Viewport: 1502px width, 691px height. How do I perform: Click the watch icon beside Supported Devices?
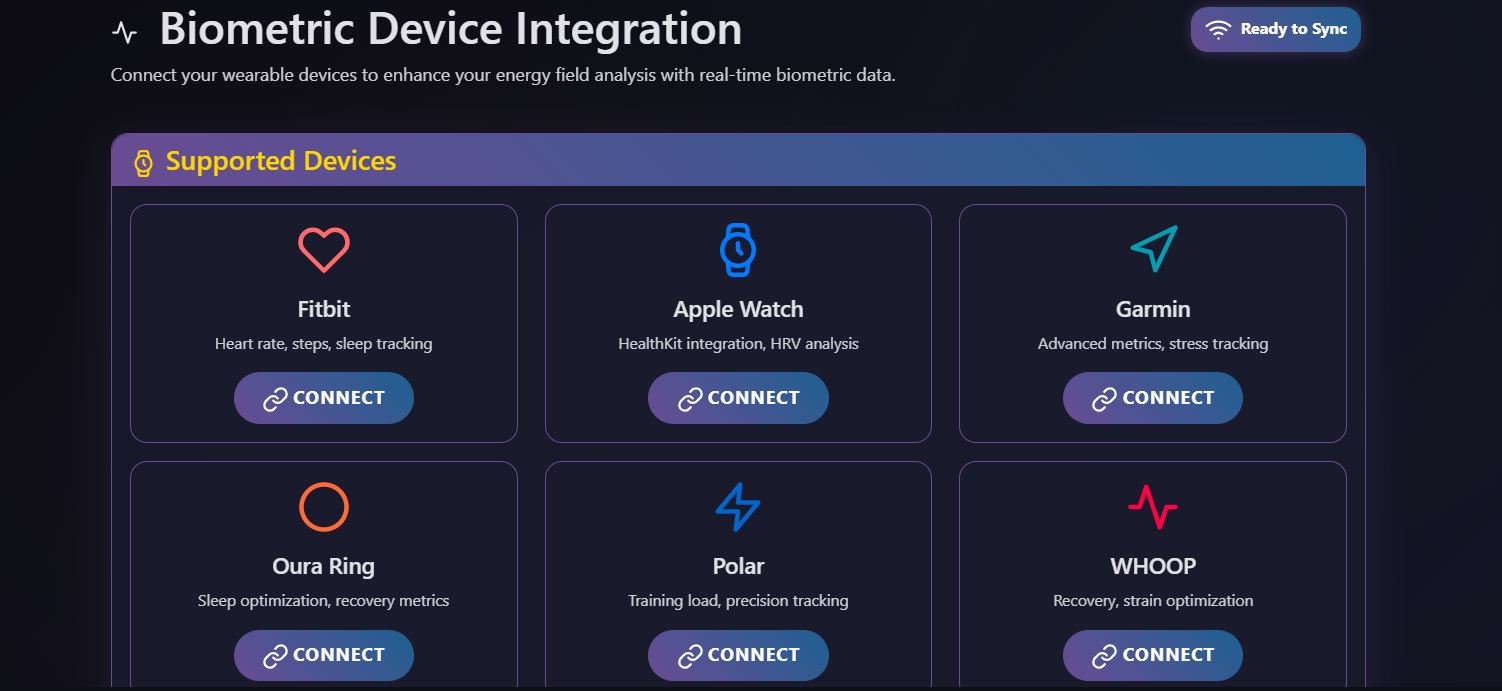[144, 162]
